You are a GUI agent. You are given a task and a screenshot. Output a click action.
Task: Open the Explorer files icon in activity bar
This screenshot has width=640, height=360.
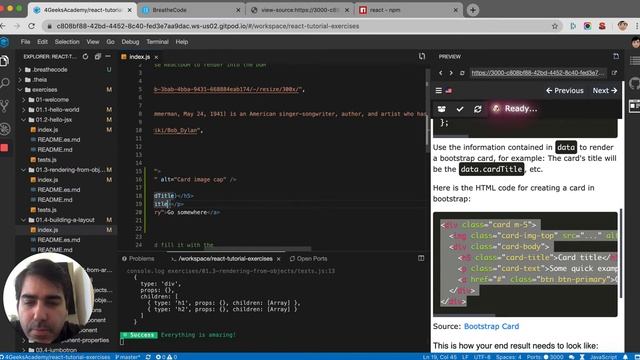click(4, 61)
